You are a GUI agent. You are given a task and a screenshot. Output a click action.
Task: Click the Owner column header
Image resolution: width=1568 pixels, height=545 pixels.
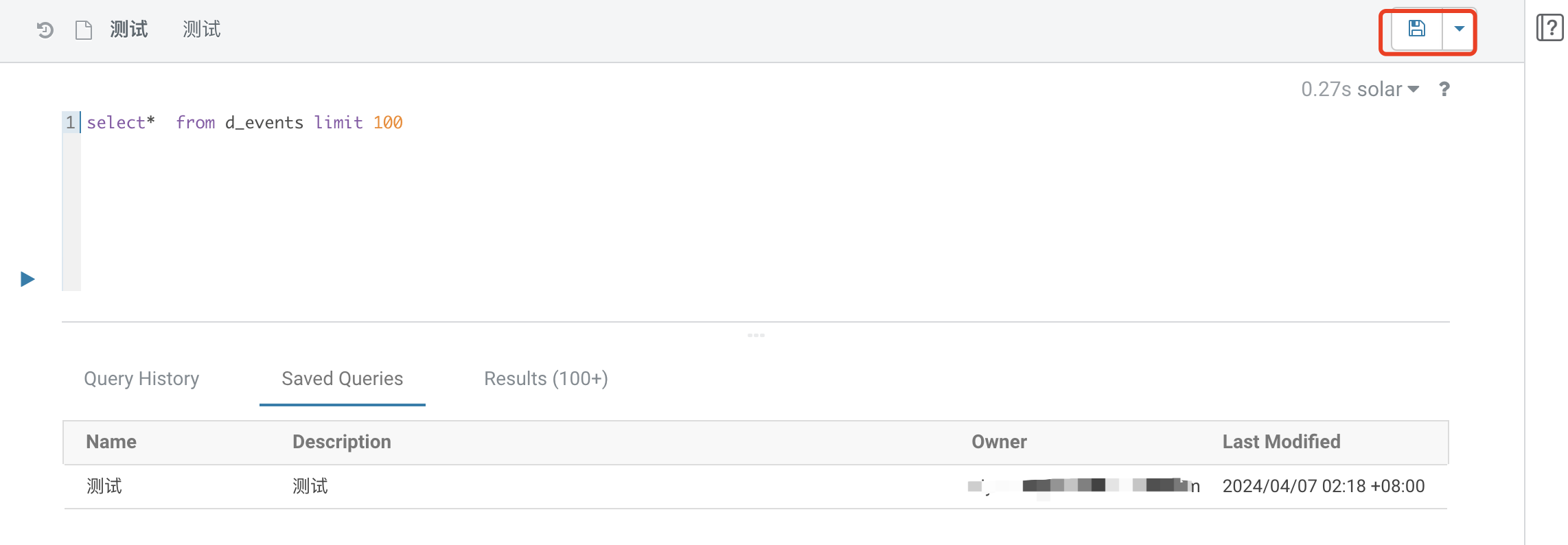[x=1000, y=442]
